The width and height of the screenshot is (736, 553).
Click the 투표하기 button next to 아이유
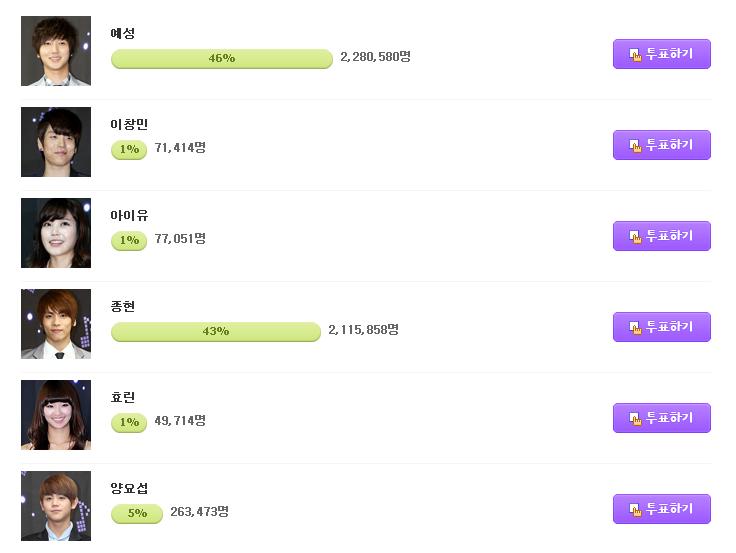(661, 236)
